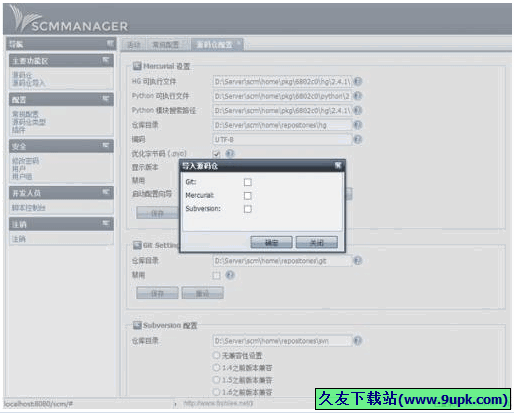This screenshot has width=514, height=413.
Task: Collapse the Subversion 配置 fieldset
Action: 137,325
